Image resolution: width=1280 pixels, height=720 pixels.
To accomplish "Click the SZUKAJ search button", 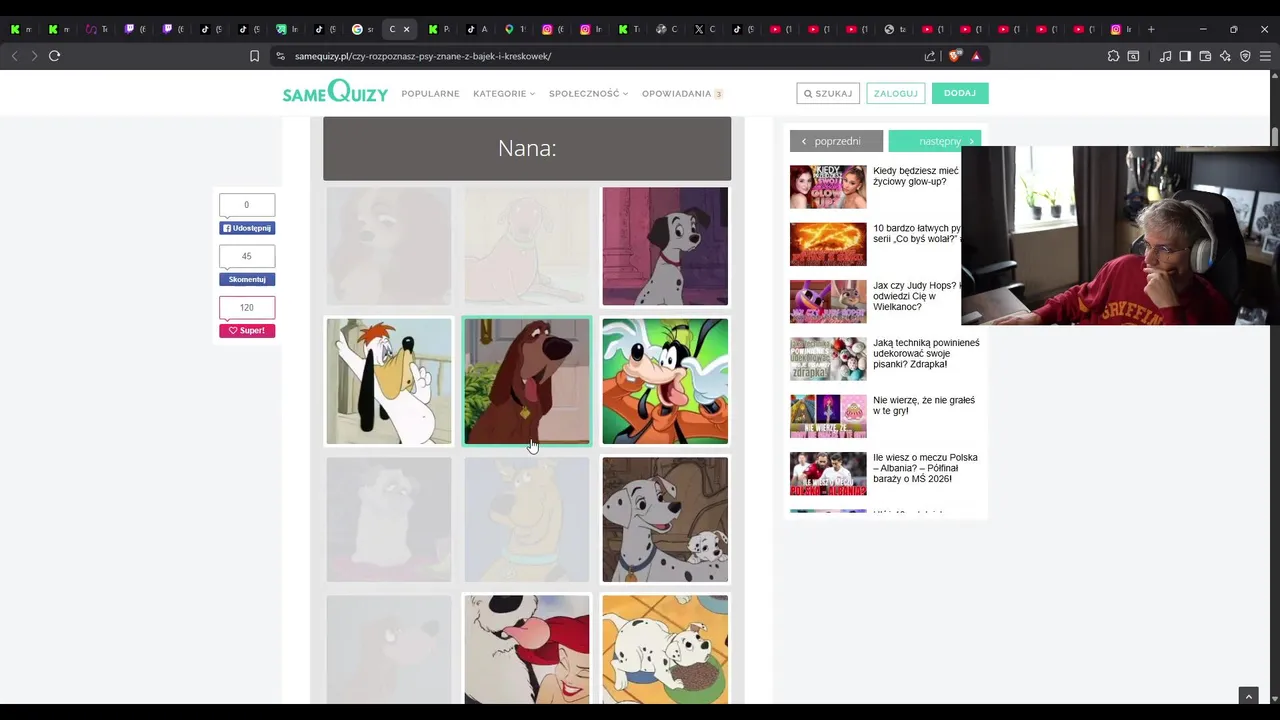I will coord(828,94).
